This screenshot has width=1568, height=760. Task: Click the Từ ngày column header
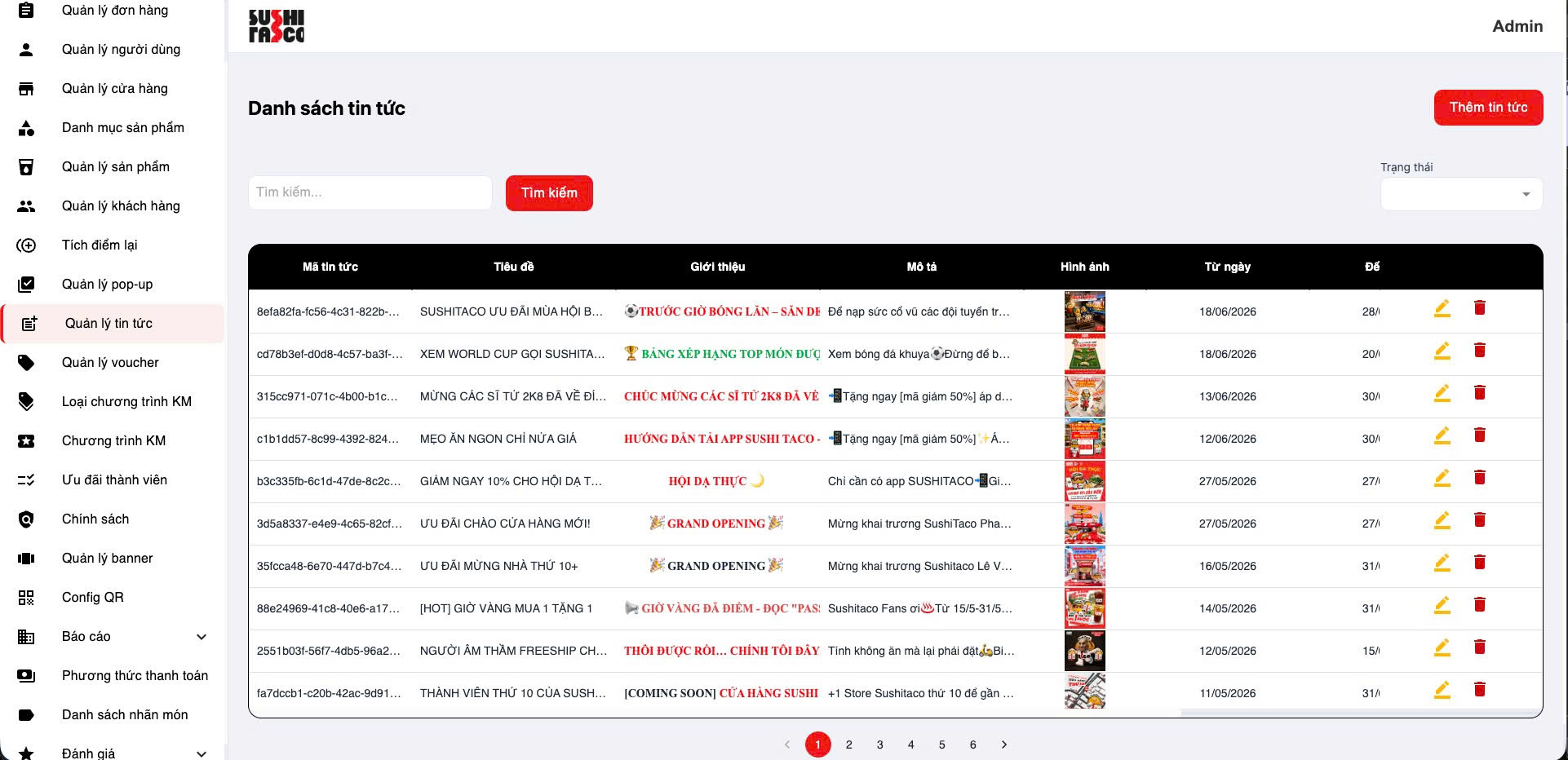tap(1228, 267)
